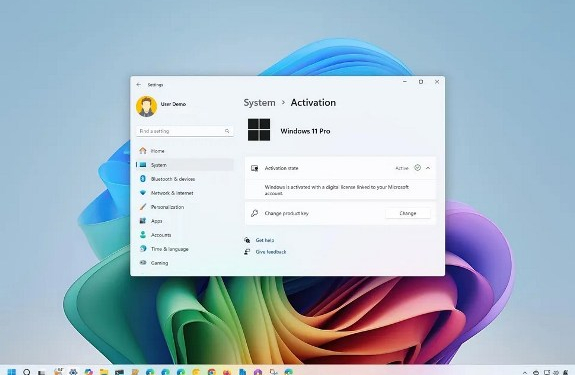Click the magnifier icon in search box
Screen dimensions: 575x375
point(227,131)
